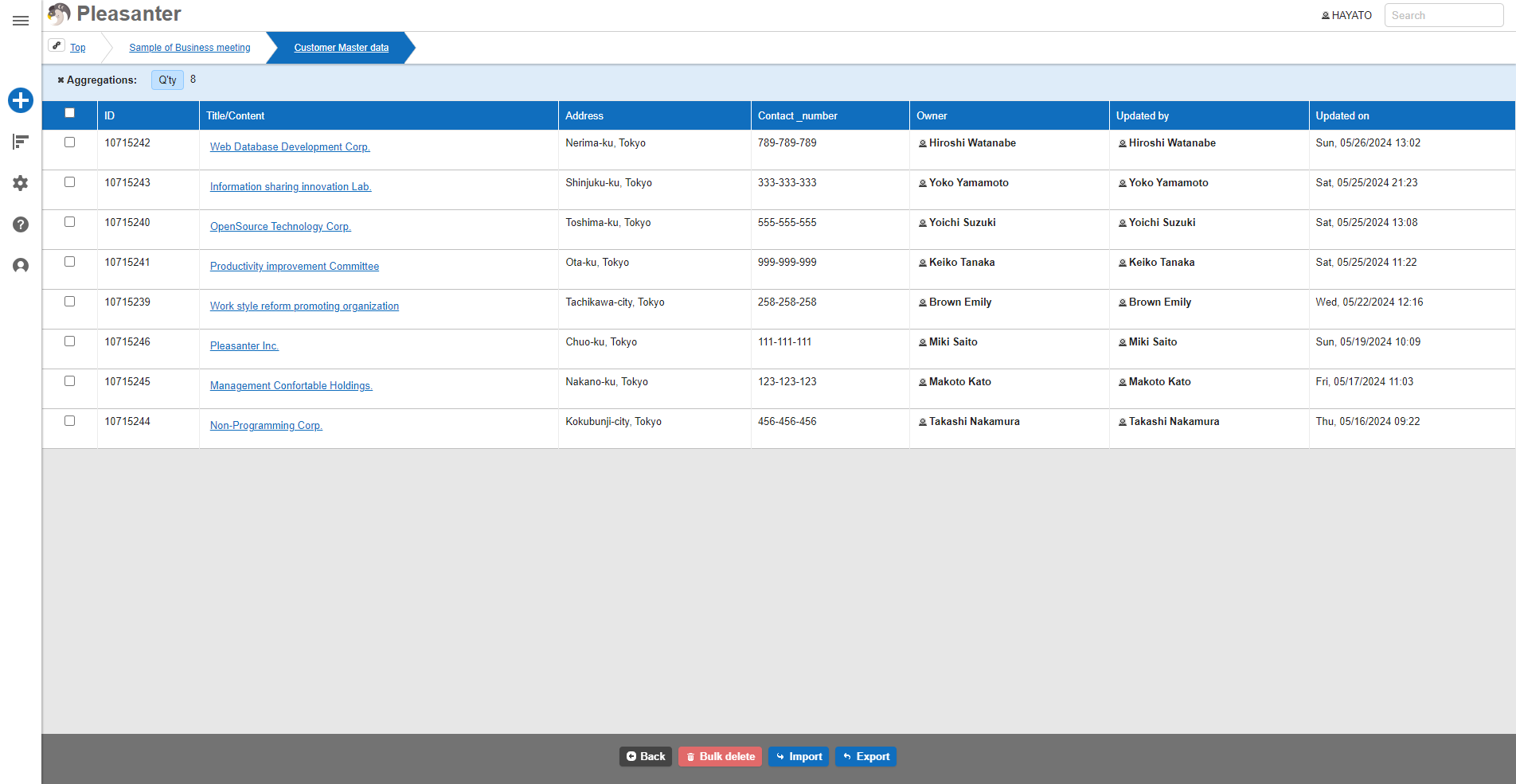Click the Bulk delete button
This screenshot has height=784, width=1516.
click(x=721, y=757)
